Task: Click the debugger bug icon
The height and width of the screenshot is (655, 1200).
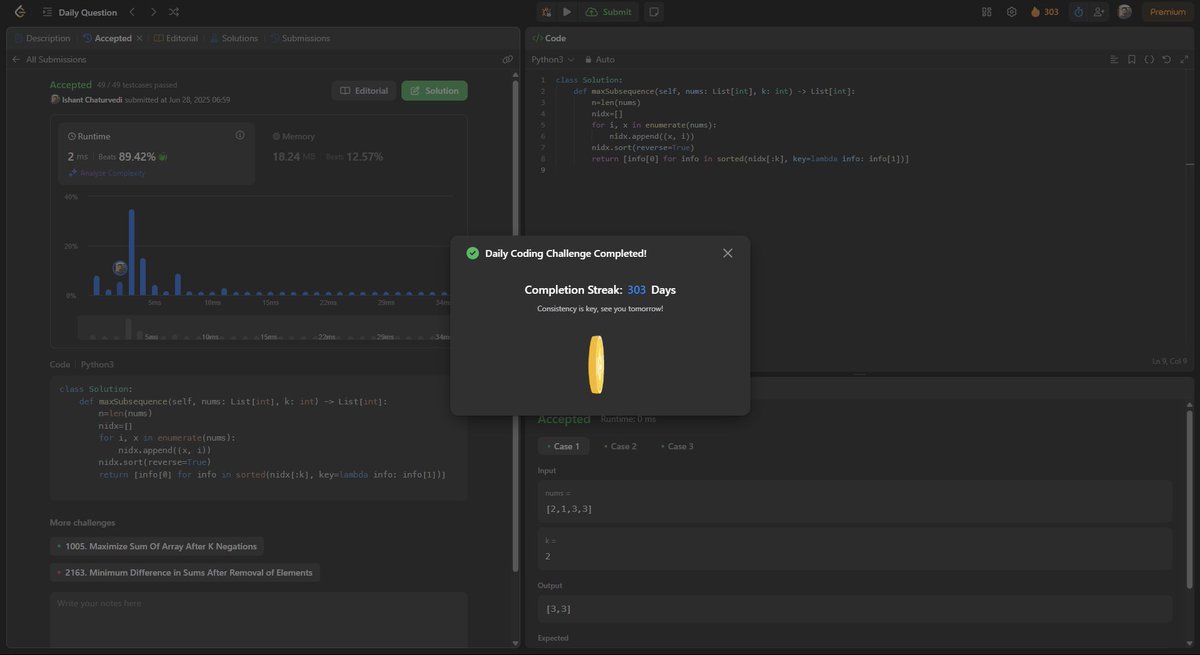Action: pyautogui.click(x=546, y=12)
